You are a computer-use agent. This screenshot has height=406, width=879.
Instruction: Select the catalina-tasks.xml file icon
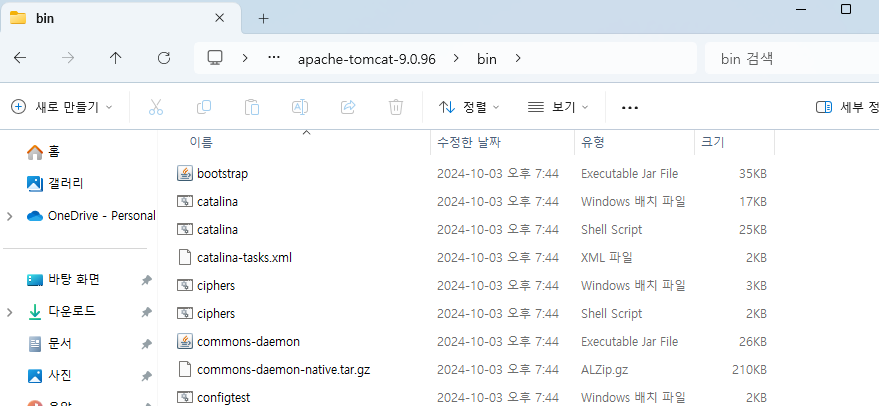pyautogui.click(x=185, y=257)
